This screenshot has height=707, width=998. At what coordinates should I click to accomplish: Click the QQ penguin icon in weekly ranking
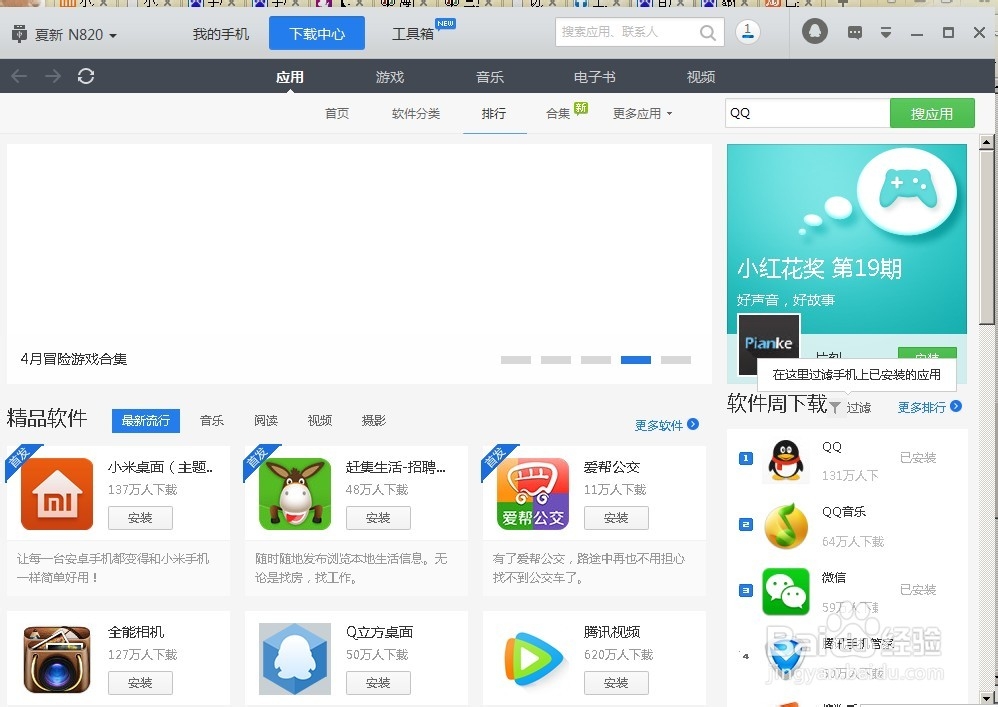pyautogui.click(x=786, y=460)
